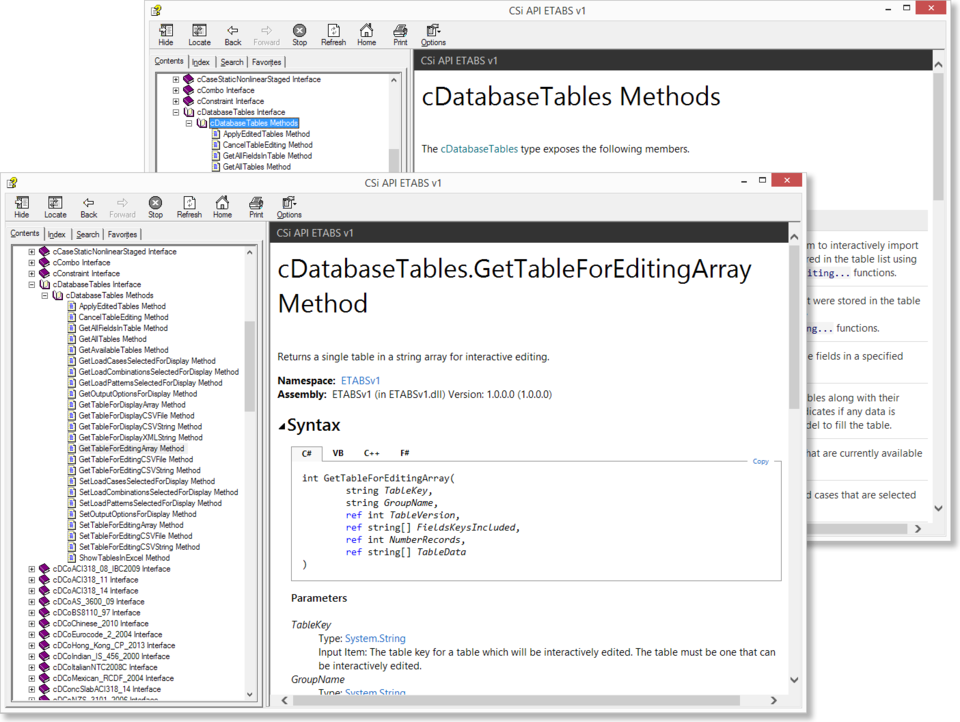This screenshot has width=960, height=722.
Task: Select GetTableForEditingCSVString Method in tree
Action: coord(139,470)
